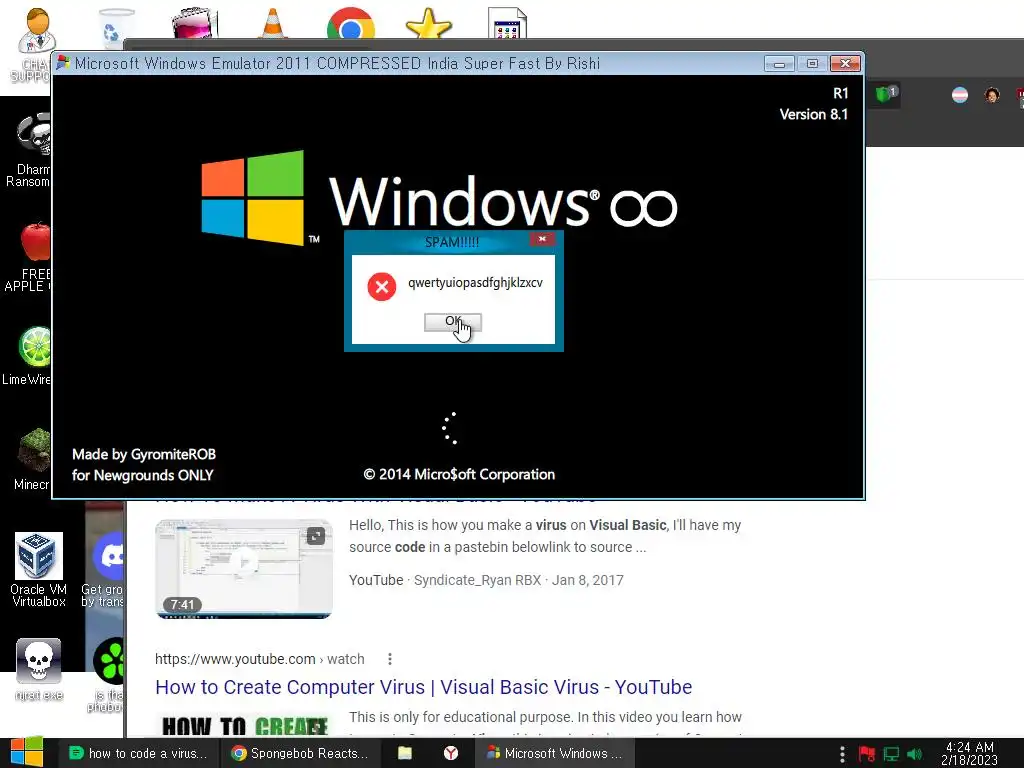Screen dimensions: 1024x768
Task: Select Microsoft Windows taskbar item
Action: click(x=554, y=754)
